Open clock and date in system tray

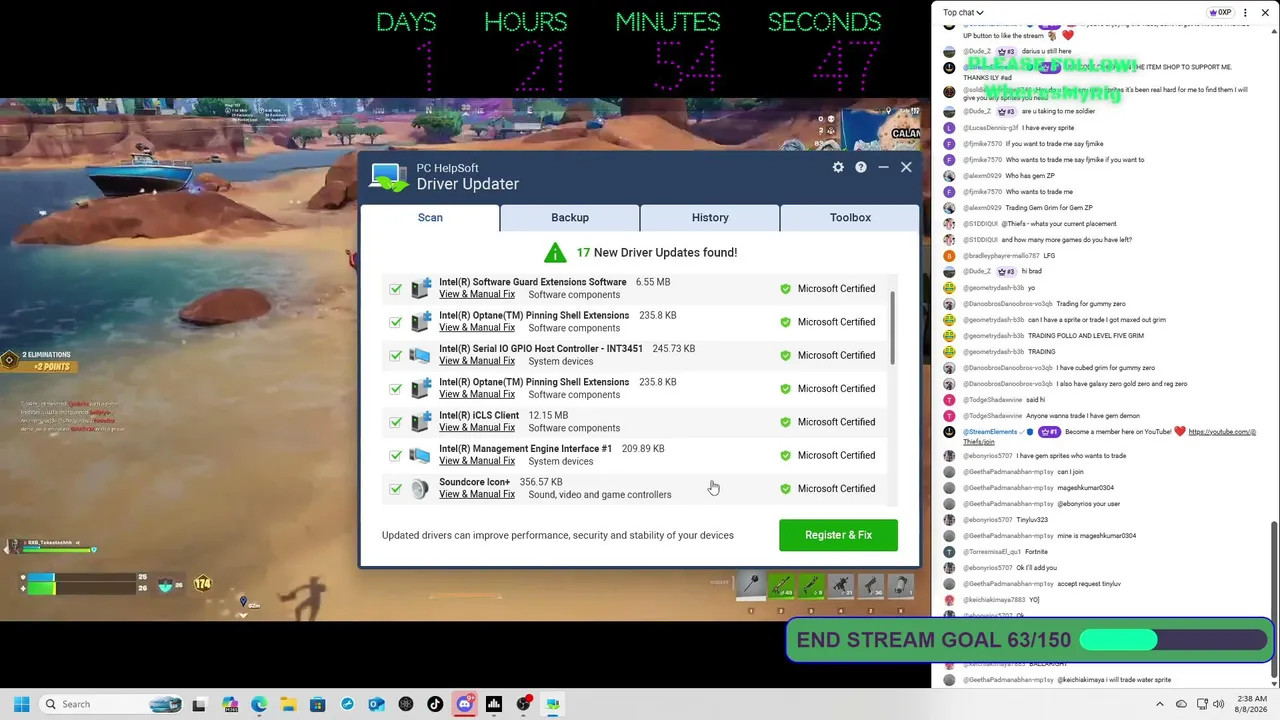(x=1252, y=704)
